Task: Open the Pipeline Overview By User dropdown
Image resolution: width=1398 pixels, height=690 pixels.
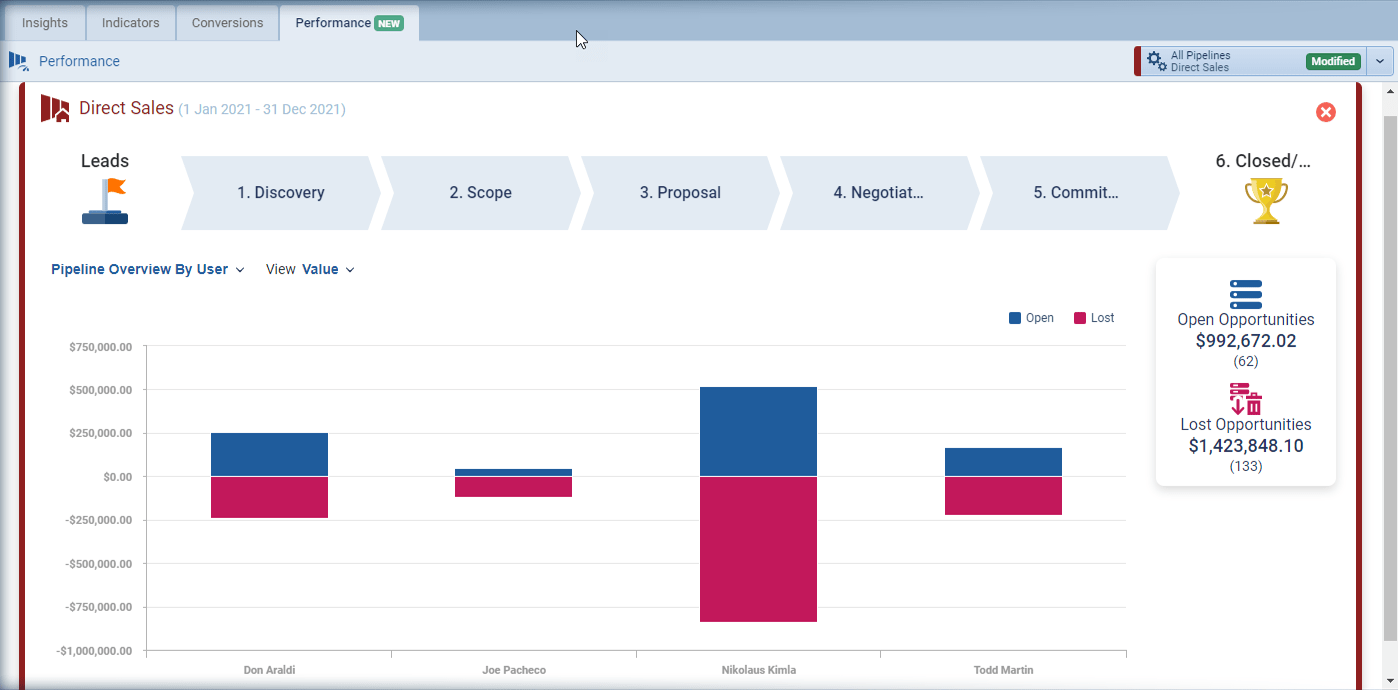Action: coord(147,269)
